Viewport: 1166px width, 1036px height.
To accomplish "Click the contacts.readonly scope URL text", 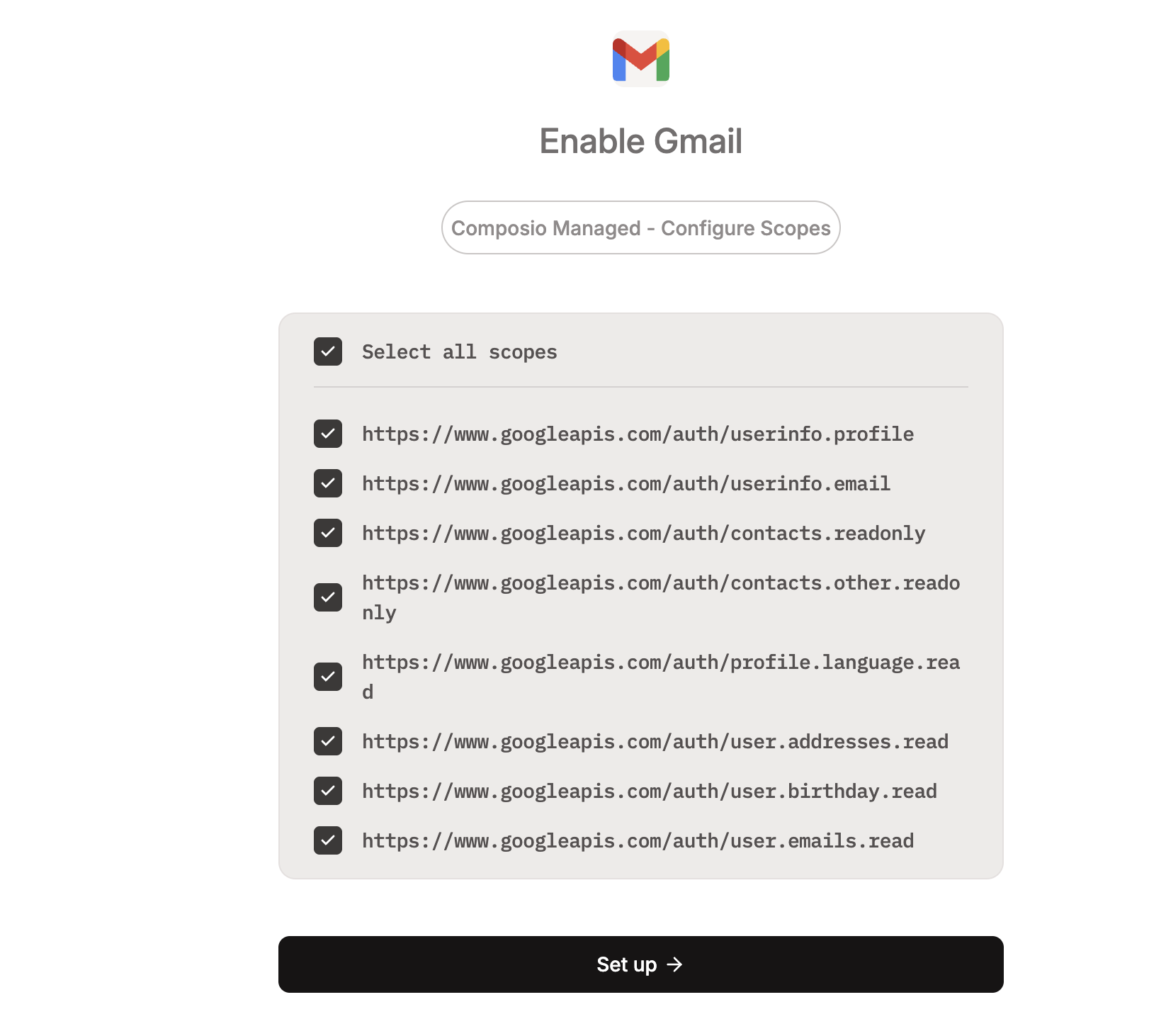I will coord(643,534).
